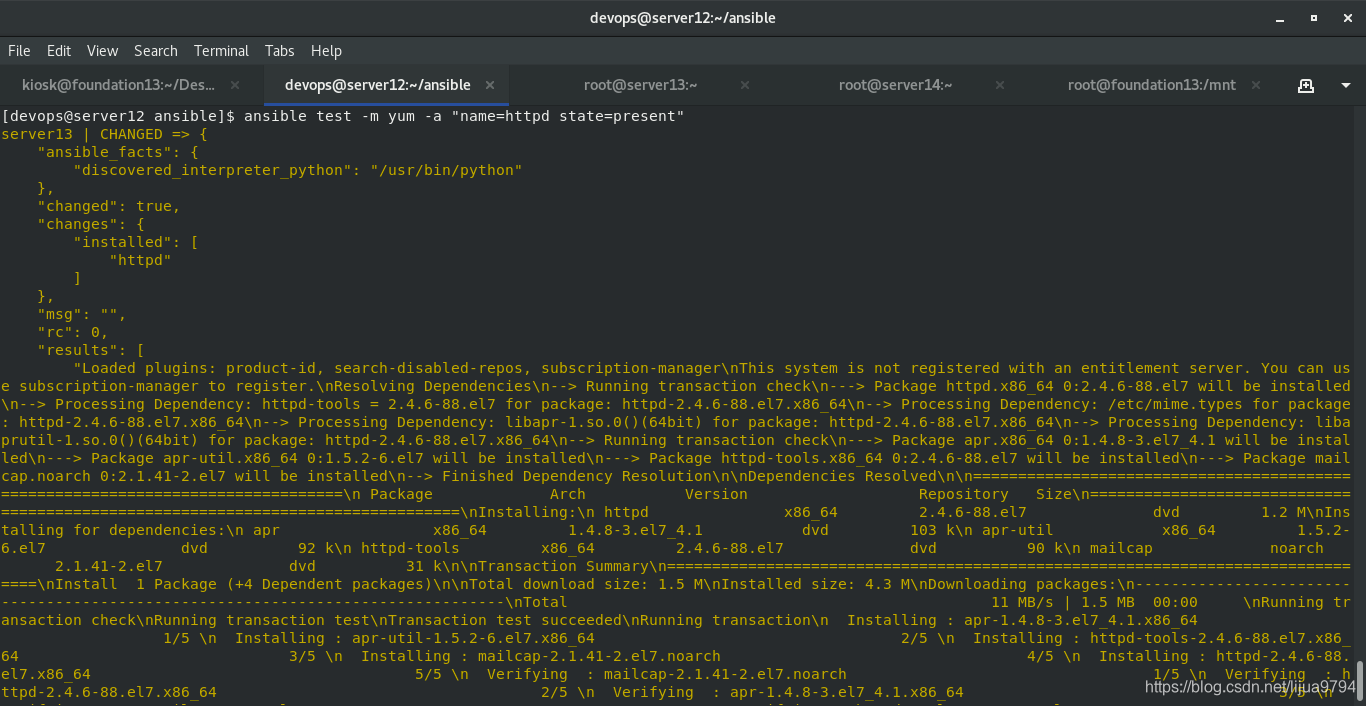Close the kiosk@foundation13 tab
Image resolution: width=1366 pixels, height=706 pixels.
(235, 85)
